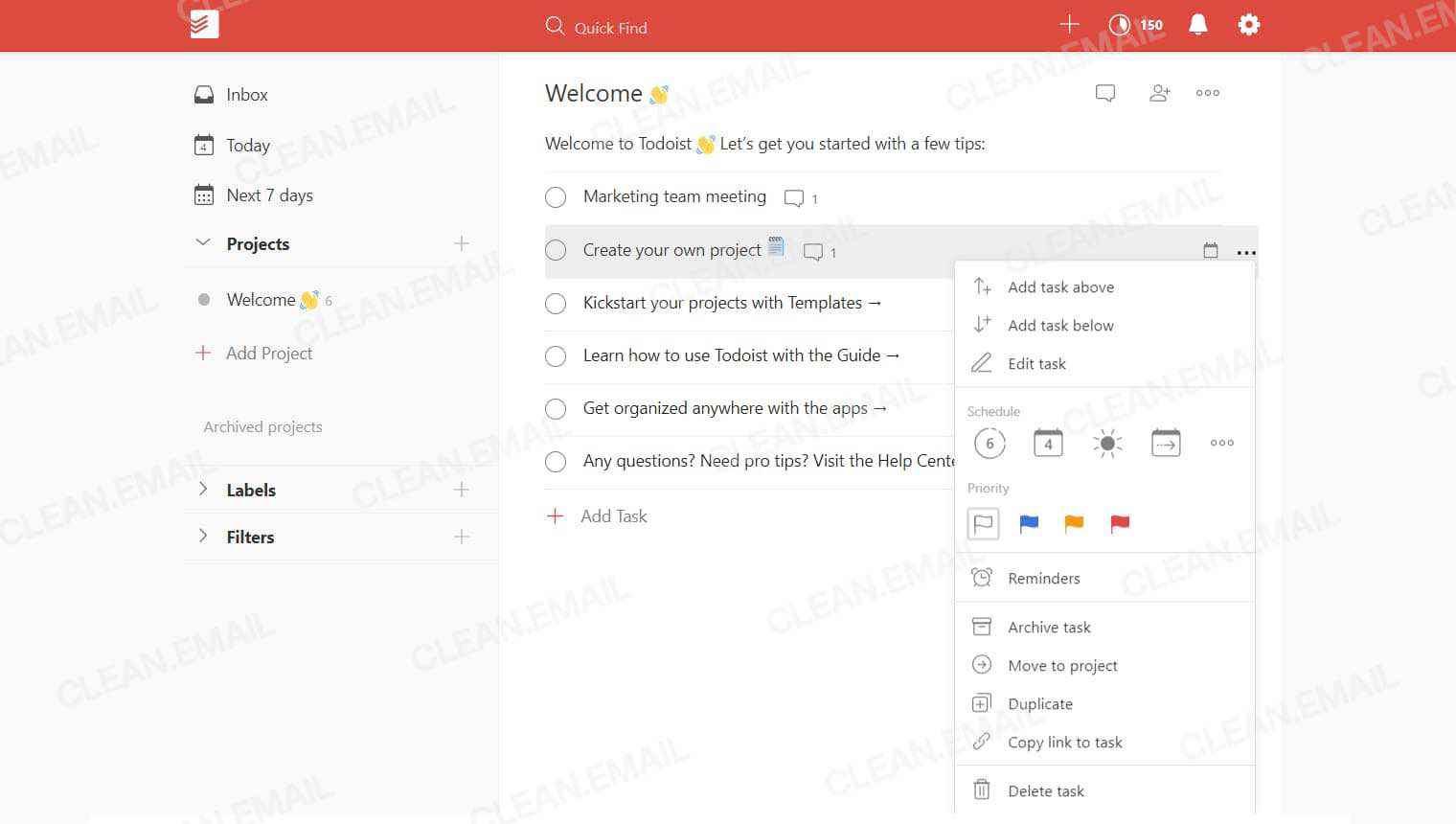
Task: View karma score productivity icon
Action: (x=1121, y=24)
